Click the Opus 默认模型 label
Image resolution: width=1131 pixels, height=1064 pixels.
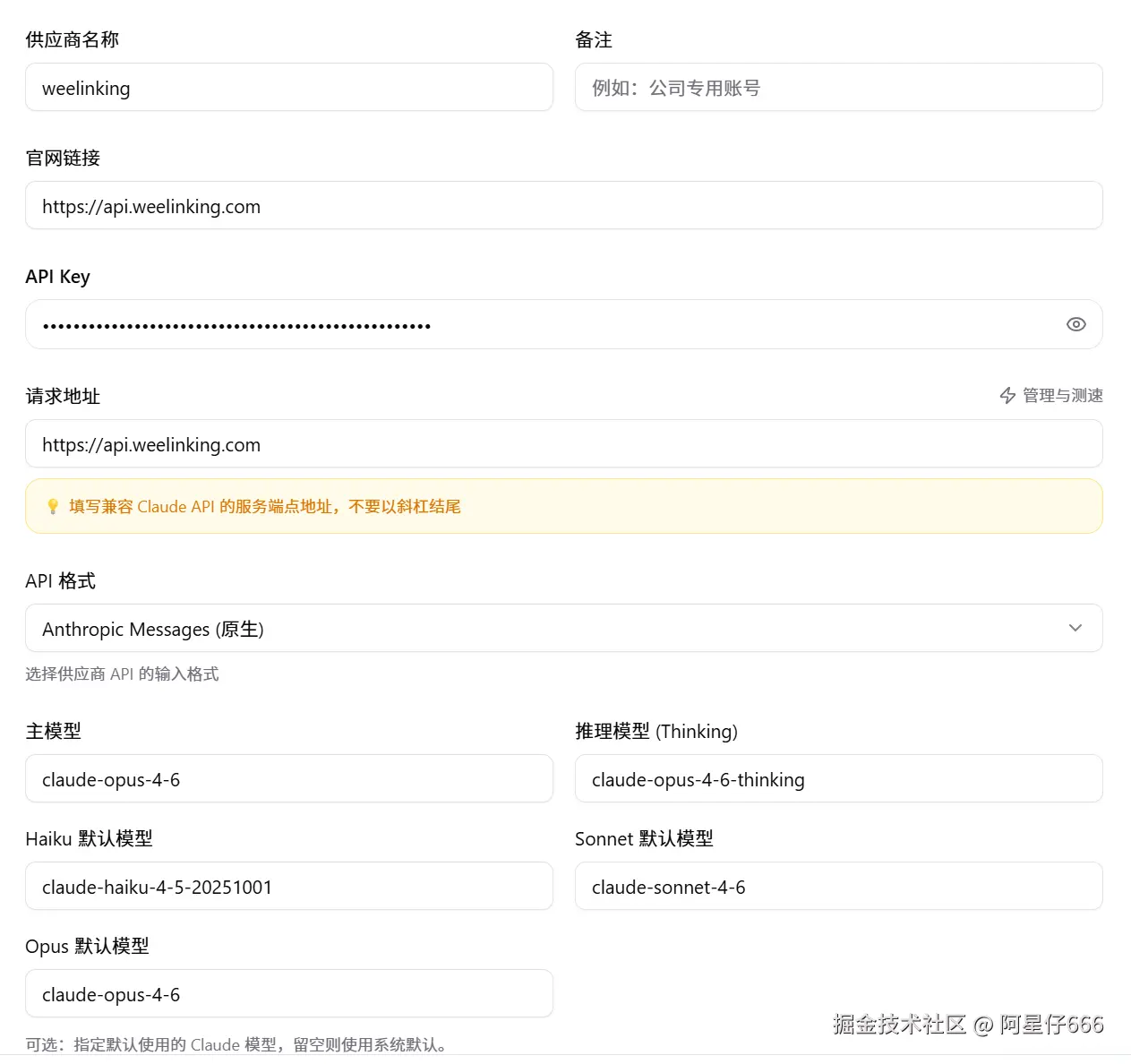click(x=87, y=946)
